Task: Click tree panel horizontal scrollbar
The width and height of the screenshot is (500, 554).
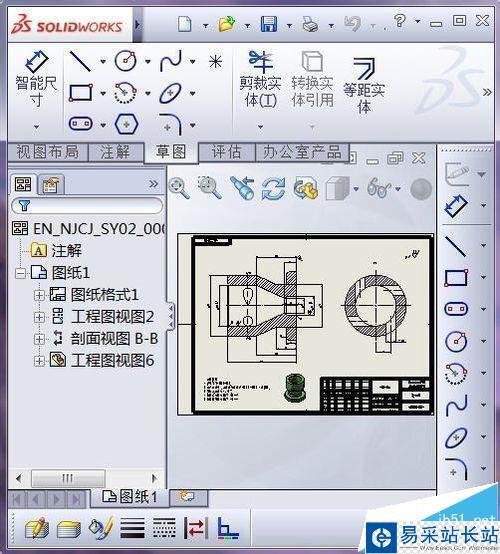Action: pos(87,478)
